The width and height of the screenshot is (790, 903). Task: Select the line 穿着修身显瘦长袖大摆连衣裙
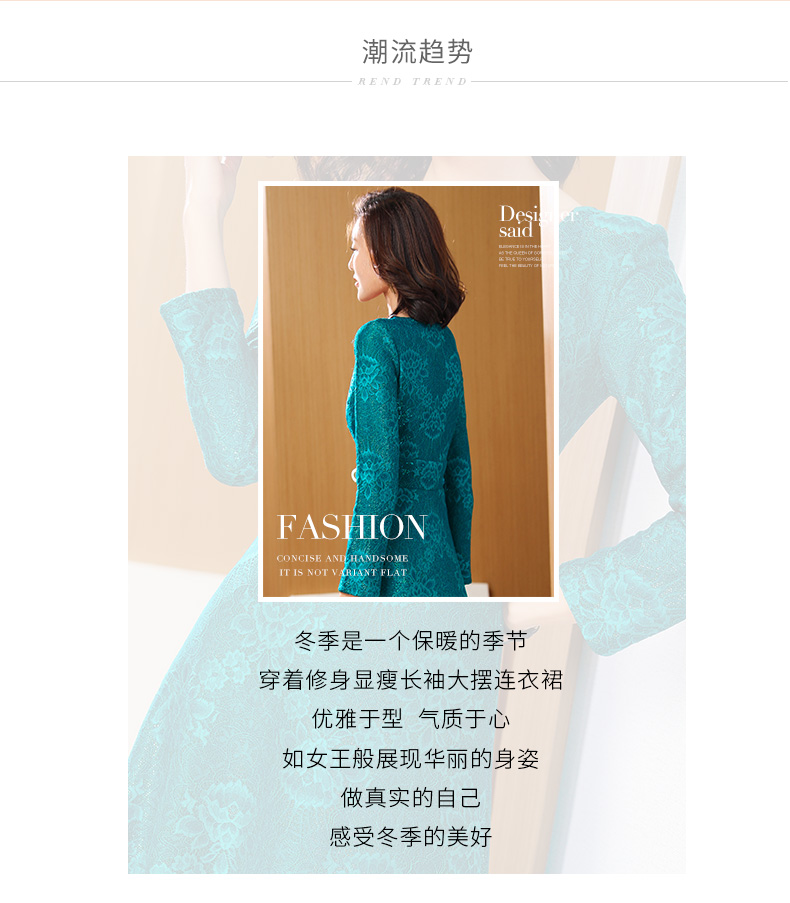(411, 680)
